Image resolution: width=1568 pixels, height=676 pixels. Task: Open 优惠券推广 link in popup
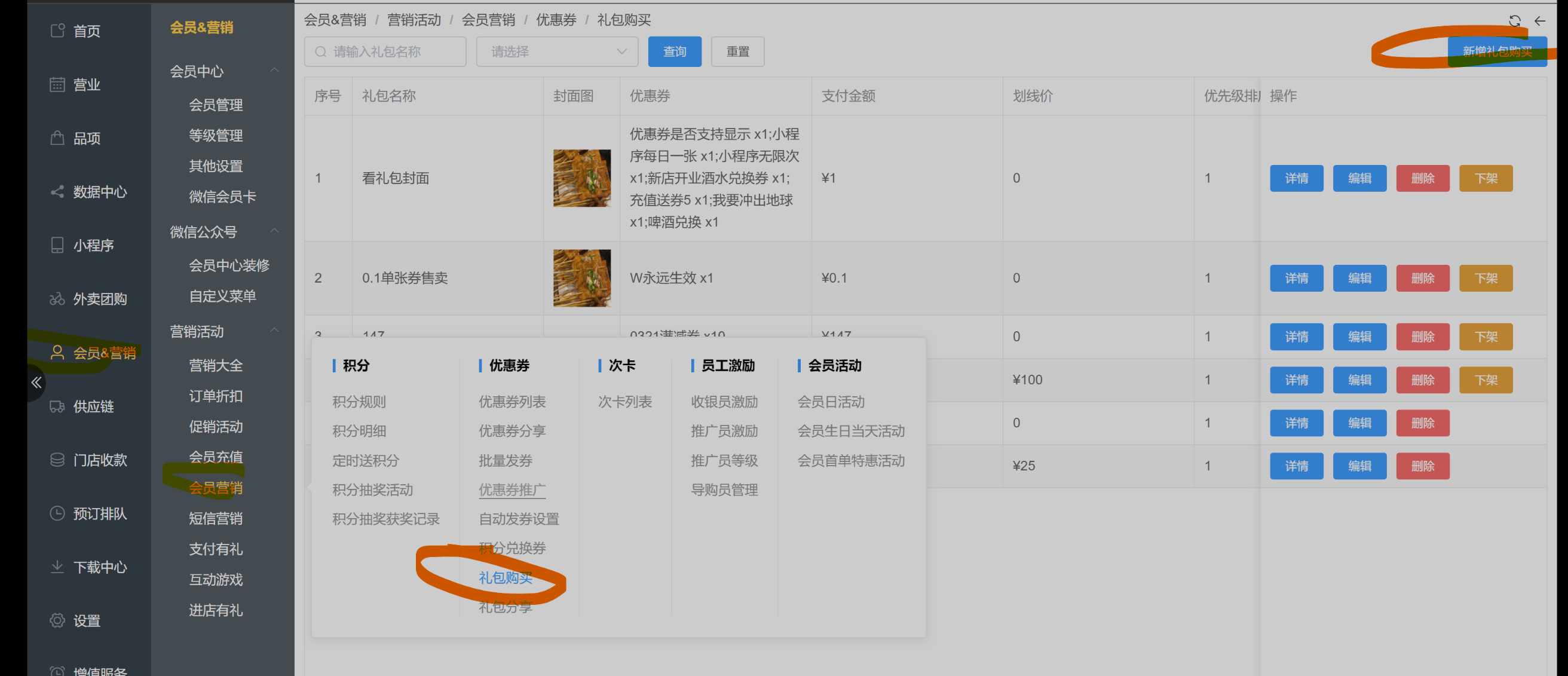[x=513, y=490]
